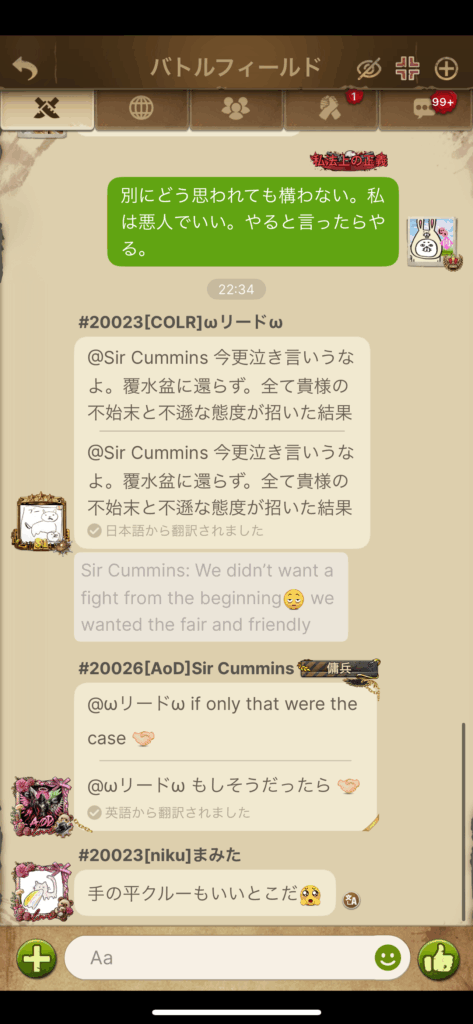Open Sir Cummins AoD avatar profile
This screenshot has width=473, height=1024.
coord(41,806)
